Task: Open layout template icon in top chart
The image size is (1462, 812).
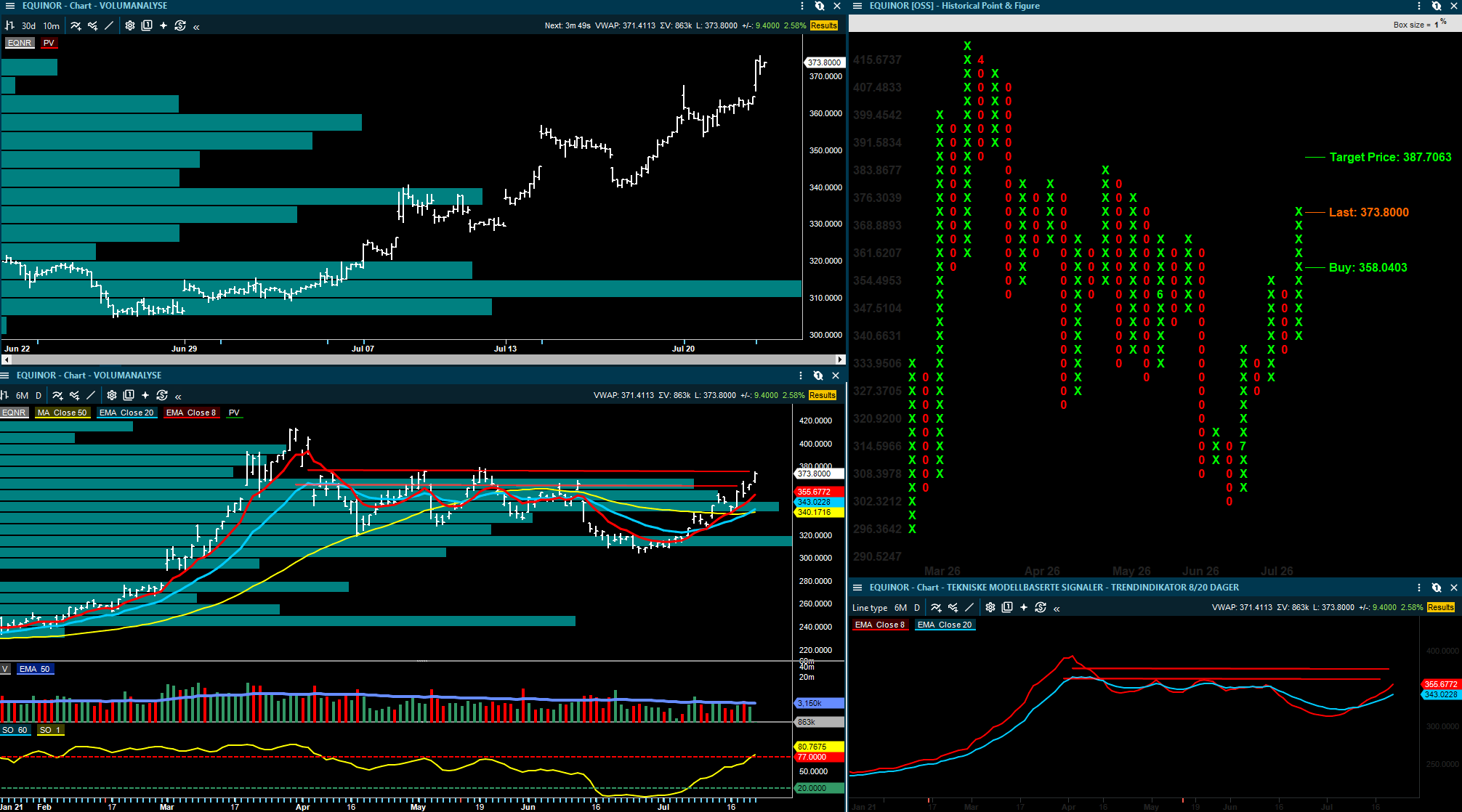Action: (x=147, y=25)
